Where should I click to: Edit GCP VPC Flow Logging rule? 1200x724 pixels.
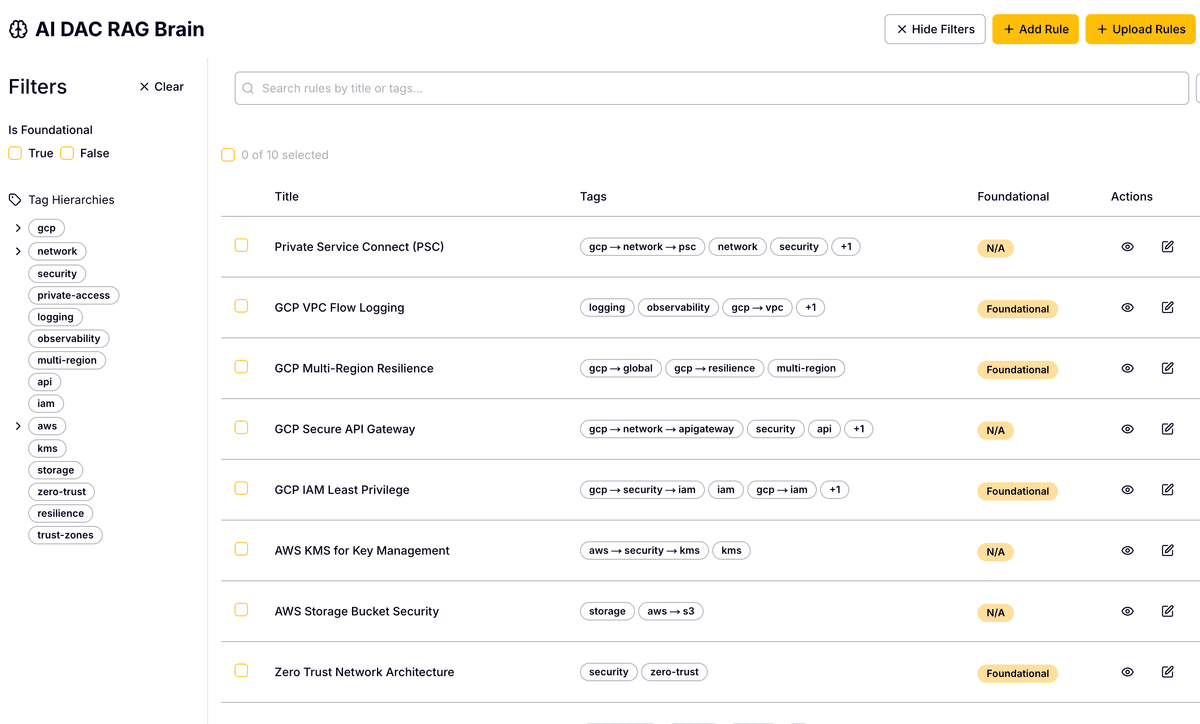coord(1167,307)
